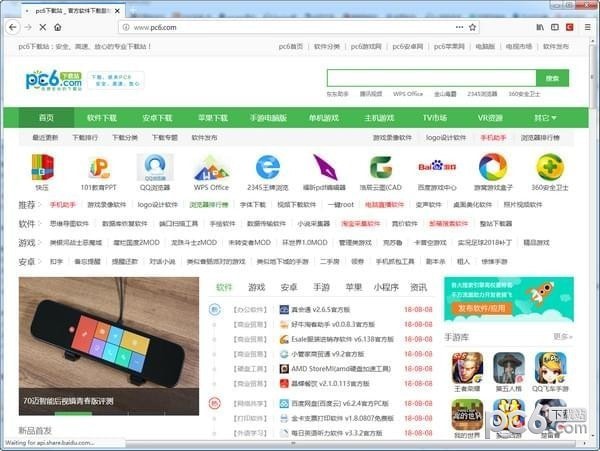This screenshot has height=451, width=600.
Task: Stop loading the page with X button
Action: click(x=42, y=27)
